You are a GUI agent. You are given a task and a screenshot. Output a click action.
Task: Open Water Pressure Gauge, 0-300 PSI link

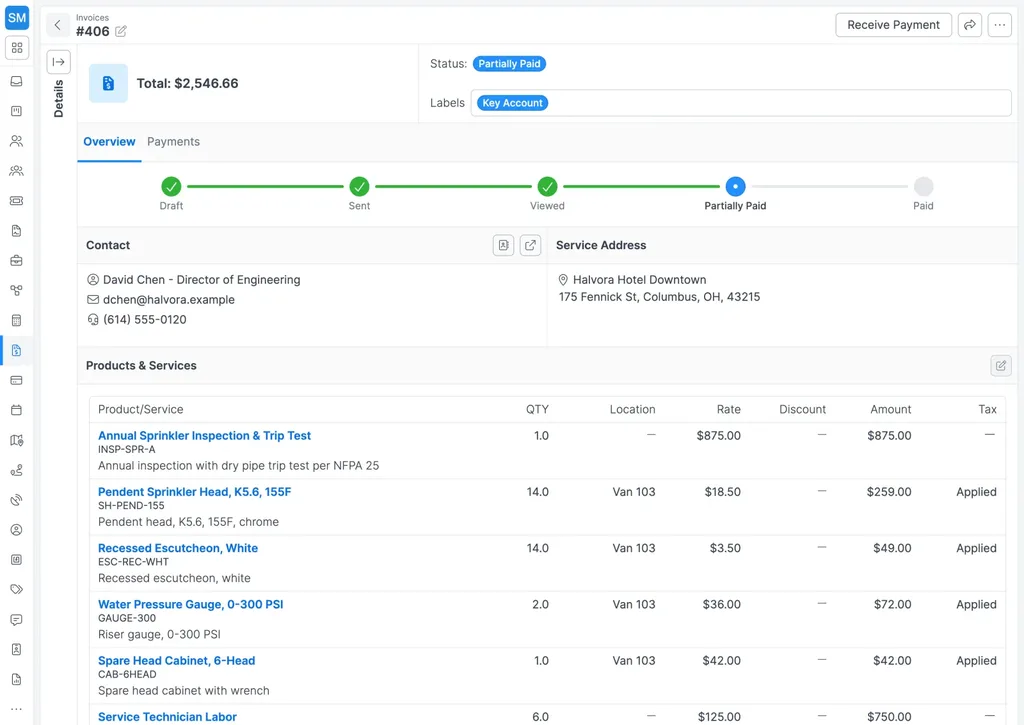[x=191, y=604]
